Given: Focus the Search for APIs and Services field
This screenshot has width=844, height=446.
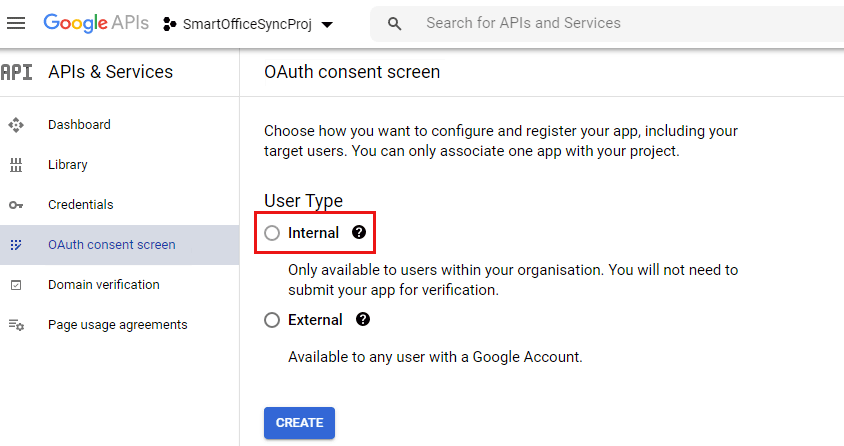Looking at the screenshot, I should pyautogui.click(x=607, y=24).
